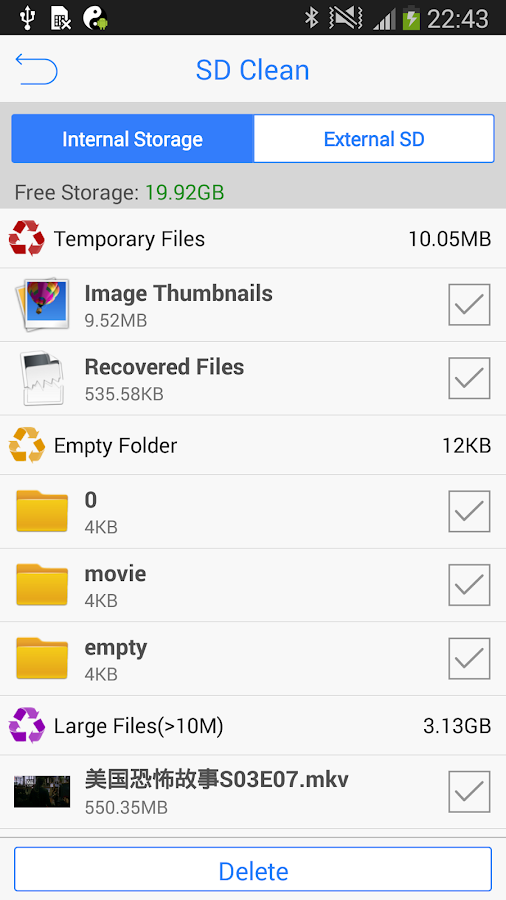Tap the purple Large Files recycle icon

click(x=27, y=726)
